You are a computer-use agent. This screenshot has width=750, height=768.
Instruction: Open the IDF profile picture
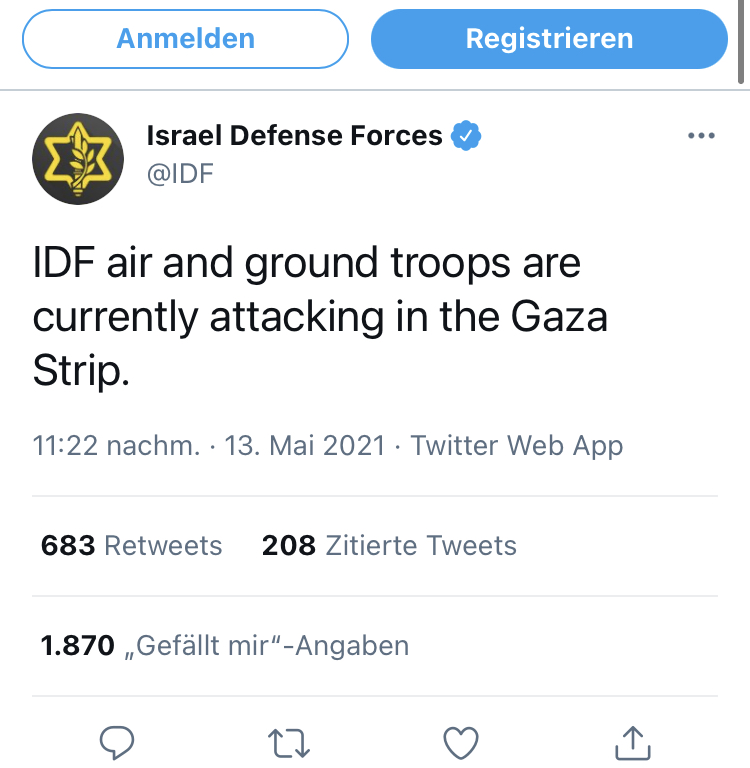tap(78, 159)
